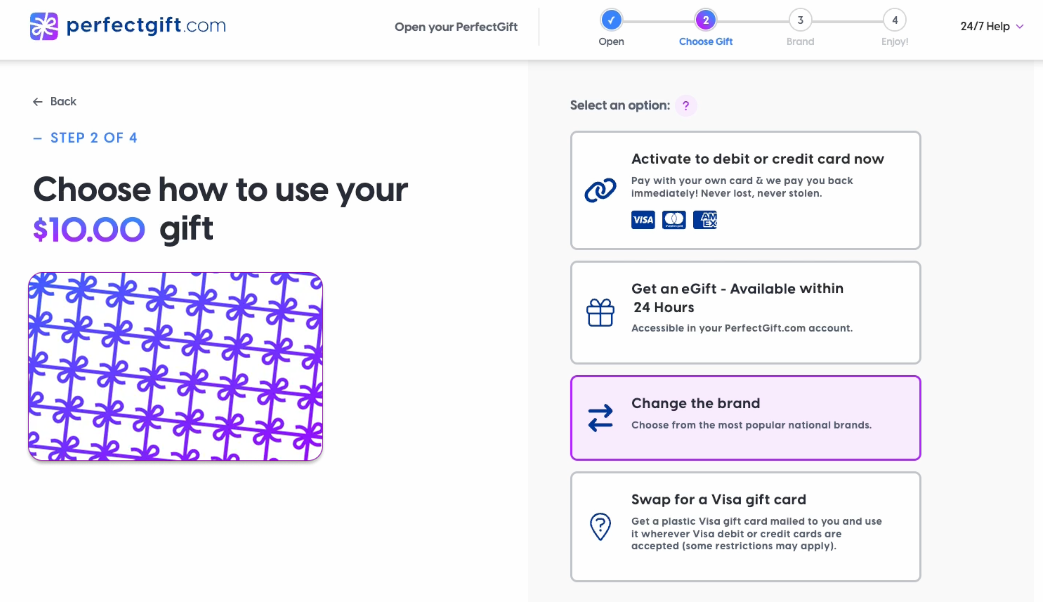Click the purple gift card image
This screenshot has height=602, width=1043.
click(176, 367)
